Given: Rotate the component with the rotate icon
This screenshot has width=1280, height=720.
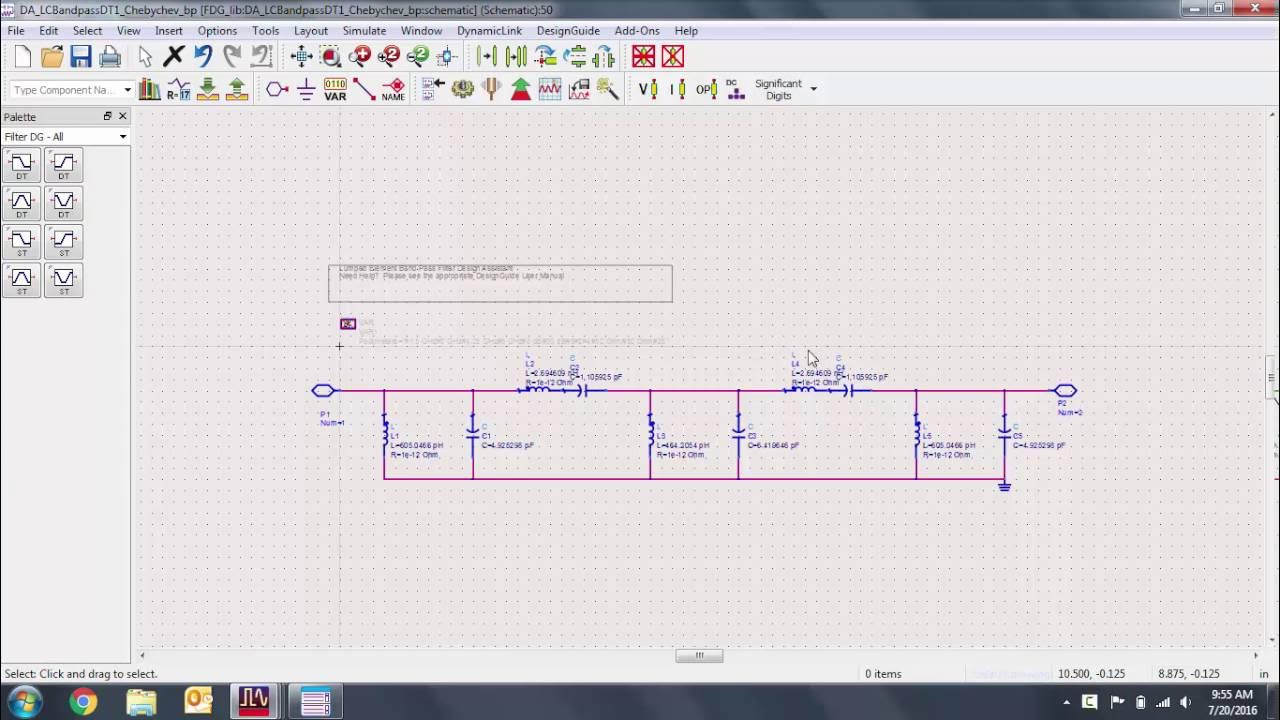Looking at the screenshot, I should click(x=545, y=57).
